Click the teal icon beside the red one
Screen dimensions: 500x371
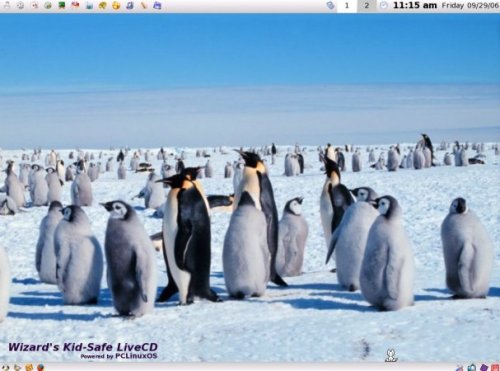pos(89,5)
